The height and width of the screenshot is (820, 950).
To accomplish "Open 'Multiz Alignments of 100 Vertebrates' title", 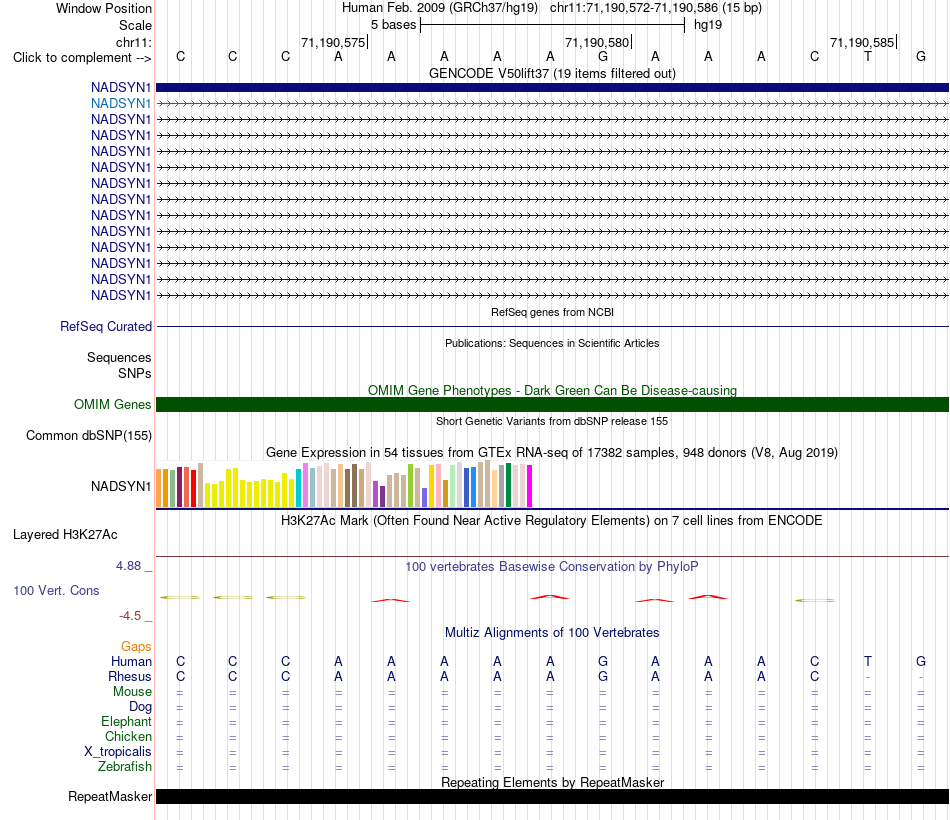I will pyautogui.click(x=552, y=633).
